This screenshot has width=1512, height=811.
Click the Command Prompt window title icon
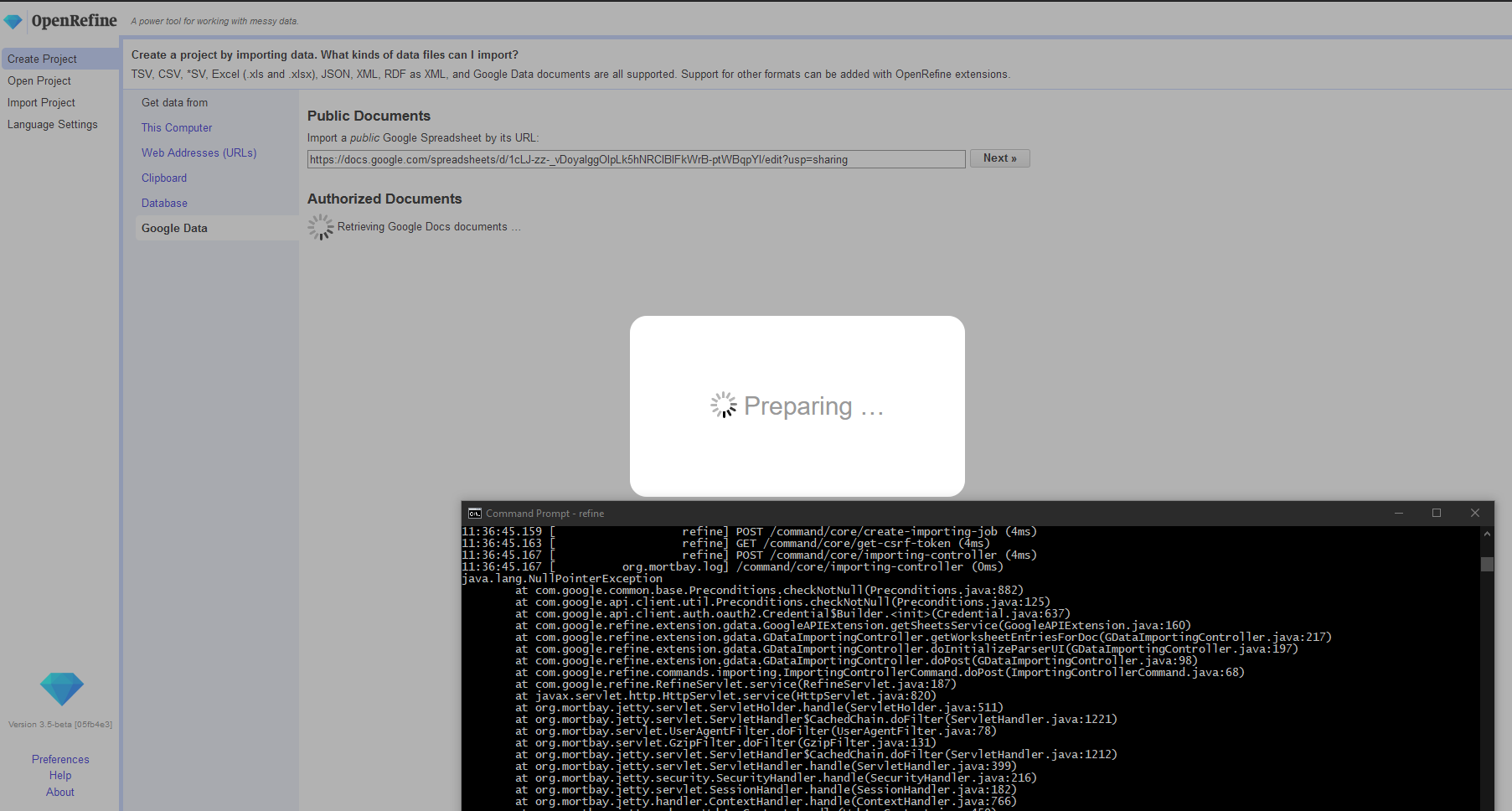[x=475, y=514]
